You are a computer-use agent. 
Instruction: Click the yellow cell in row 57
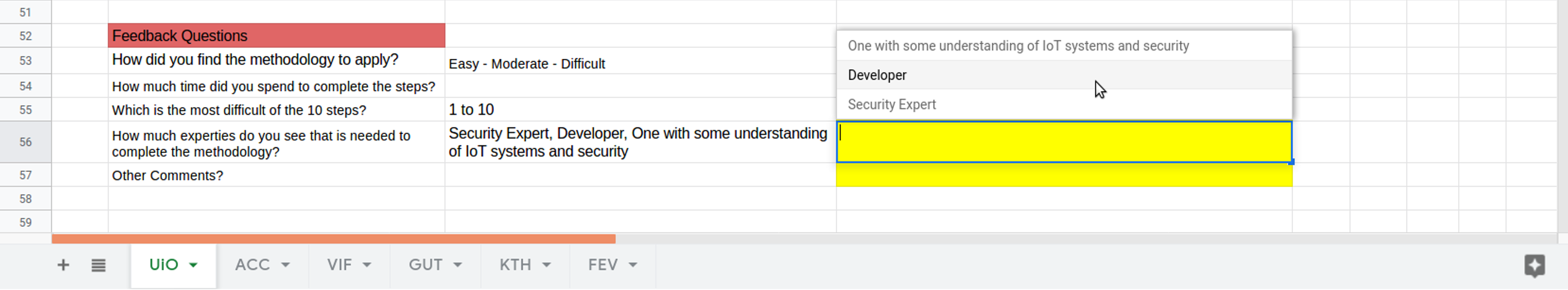point(1064,175)
